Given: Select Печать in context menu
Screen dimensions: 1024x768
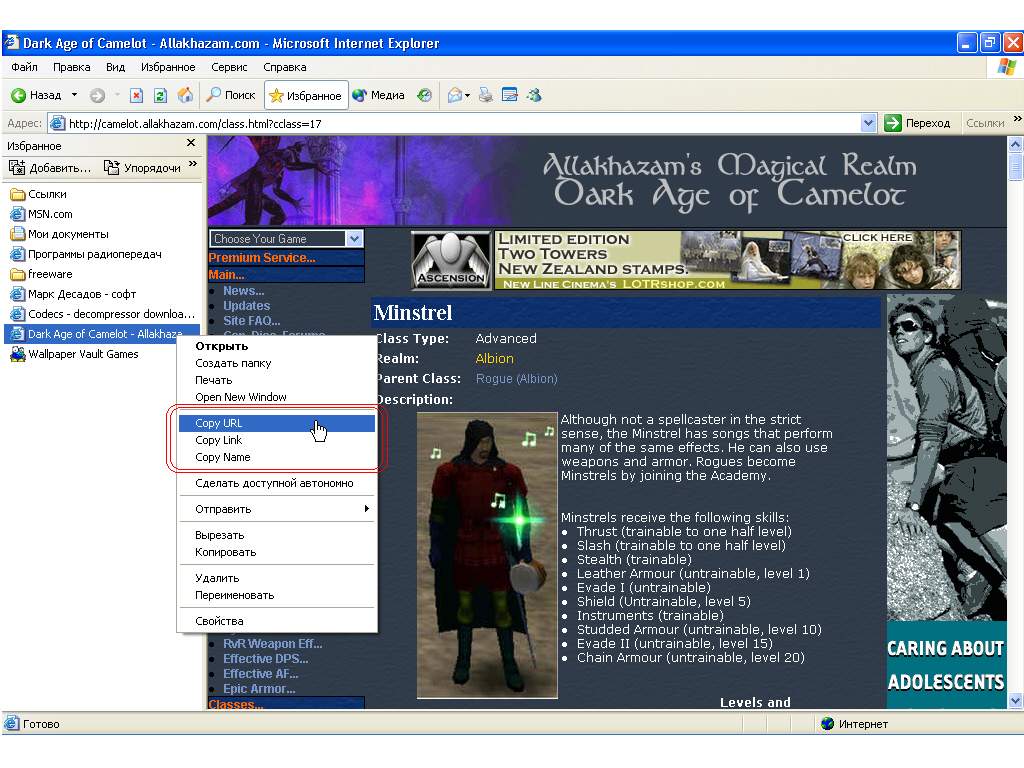Looking at the screenshot, I should click(277, 380).
